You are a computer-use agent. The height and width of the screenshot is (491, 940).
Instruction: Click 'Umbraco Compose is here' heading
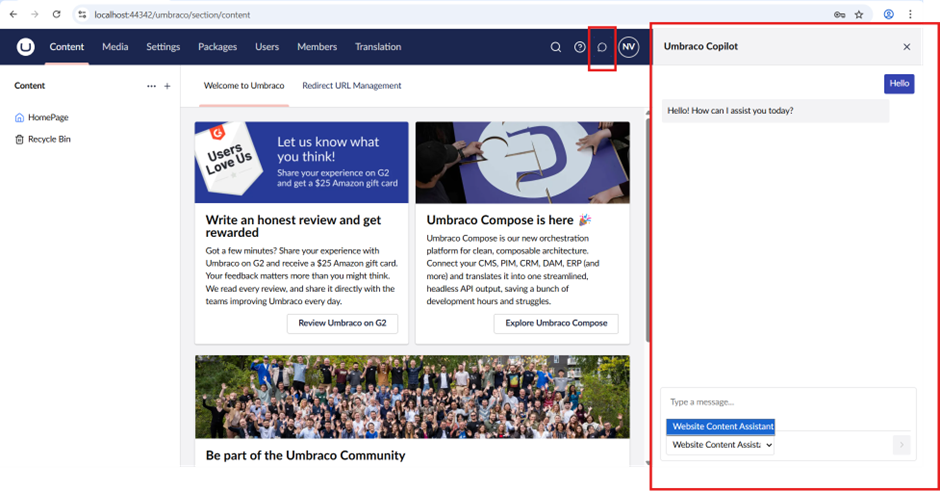[509, 220]
